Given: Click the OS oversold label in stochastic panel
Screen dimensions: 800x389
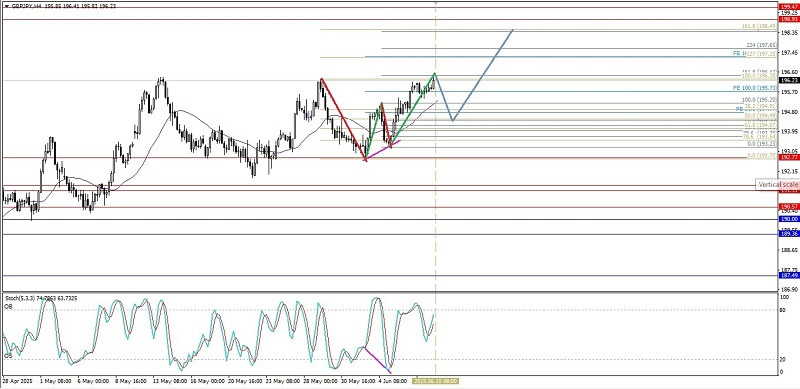Looking at the screenshot, I should point(8,356).
